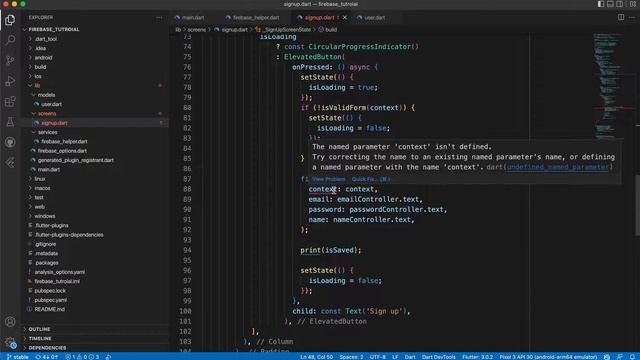Open pubspec.yaml in the explorer
This screenshot has height=360, width=640.
[51, 300]
